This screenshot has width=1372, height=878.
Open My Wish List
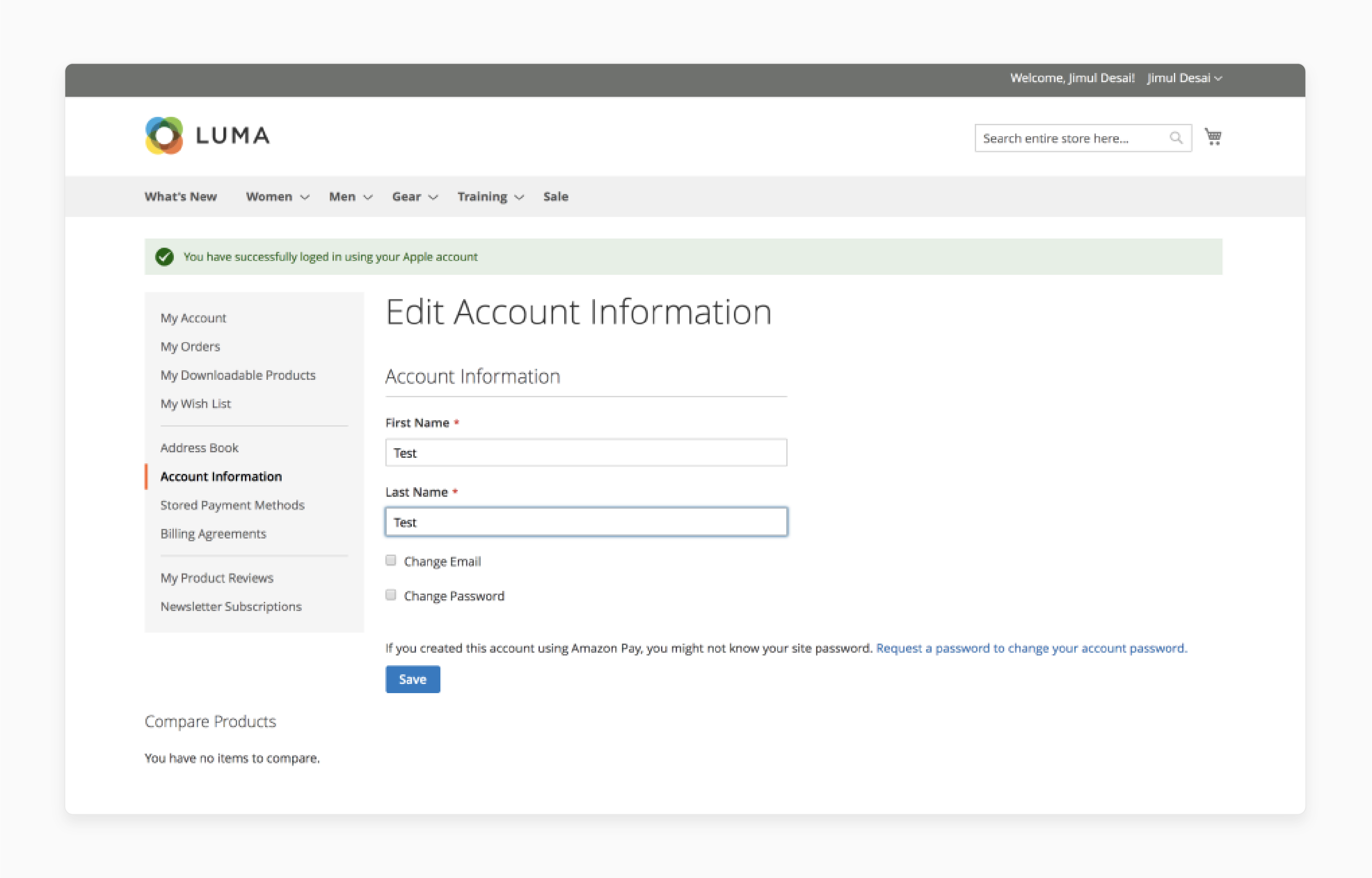tap(195, 404)
